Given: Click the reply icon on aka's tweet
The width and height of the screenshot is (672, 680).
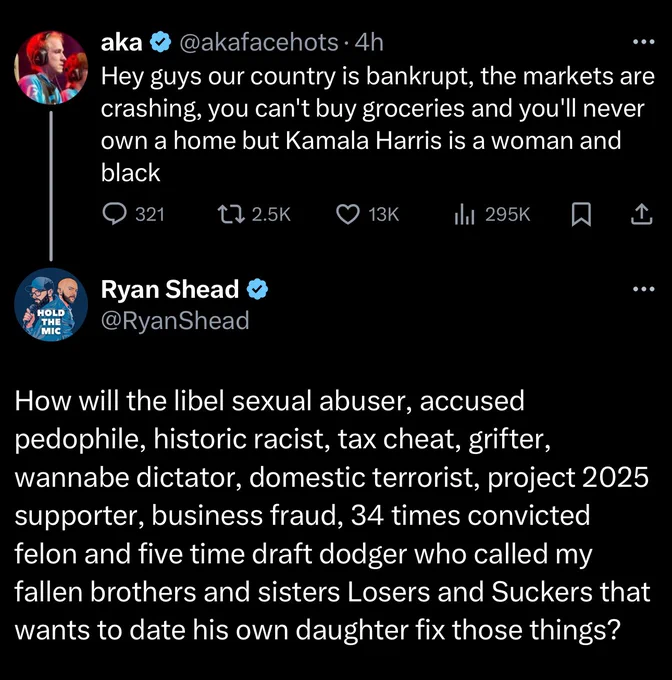Looking at the screenshot, I should [114, 214].
